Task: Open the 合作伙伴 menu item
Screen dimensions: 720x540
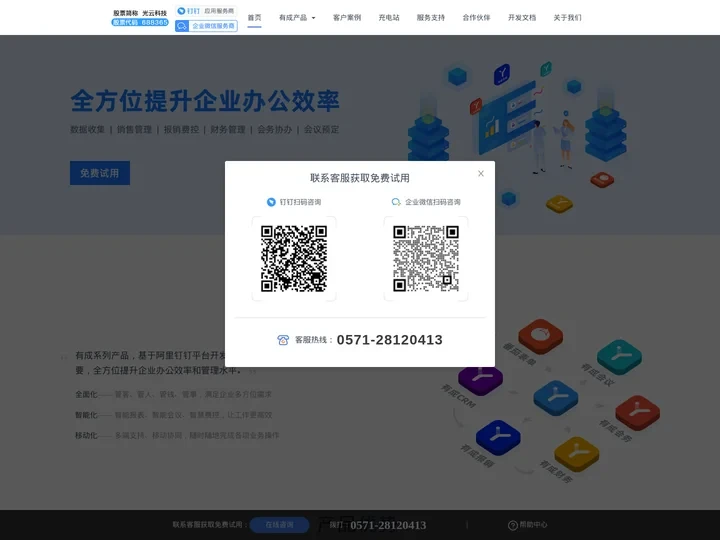Action: (x=476, y=17)
